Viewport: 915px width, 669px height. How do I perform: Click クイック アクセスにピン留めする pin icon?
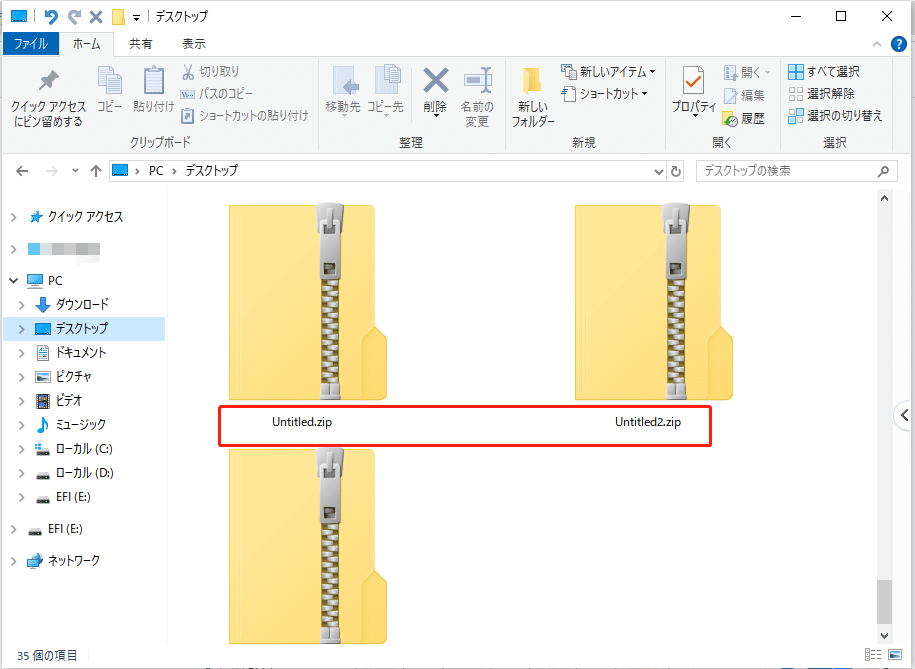48,81
